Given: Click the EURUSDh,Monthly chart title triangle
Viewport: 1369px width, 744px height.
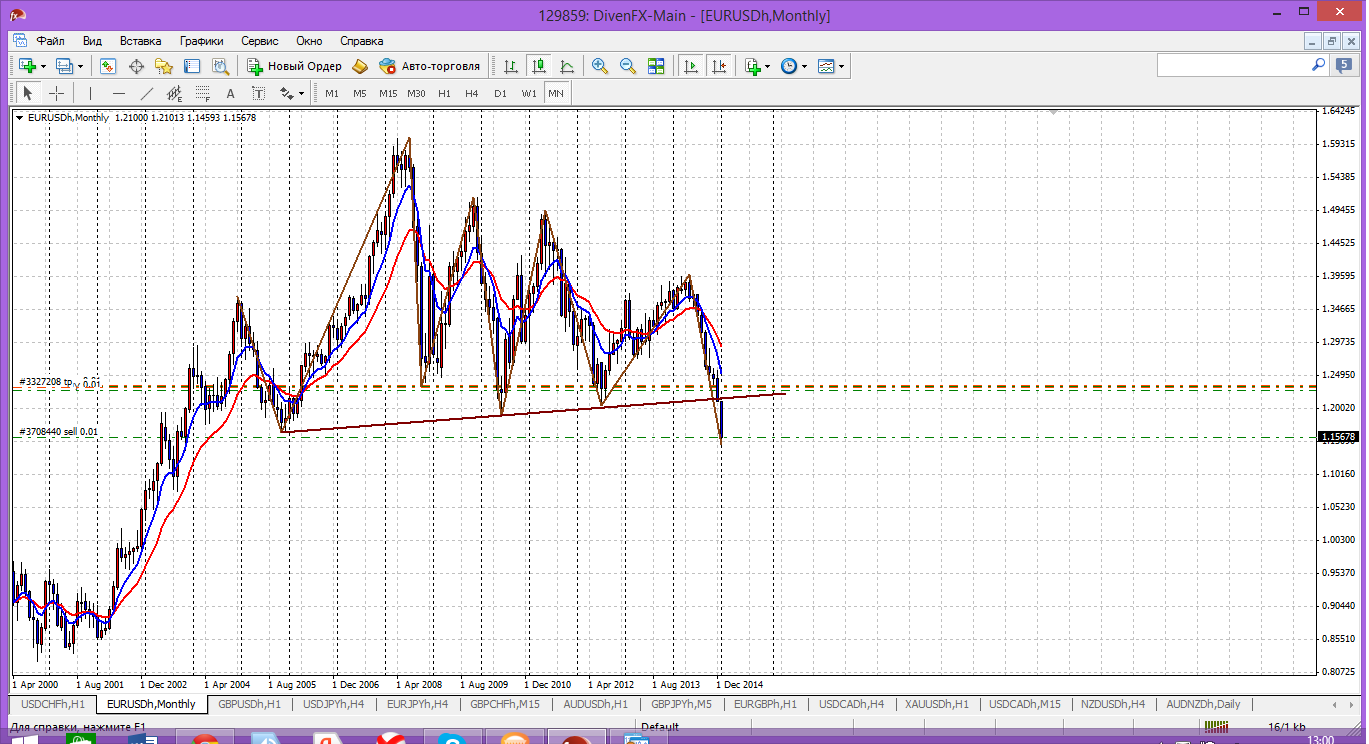Looking at the screenshot, I should pyautogui.click(x=19, y=118).
